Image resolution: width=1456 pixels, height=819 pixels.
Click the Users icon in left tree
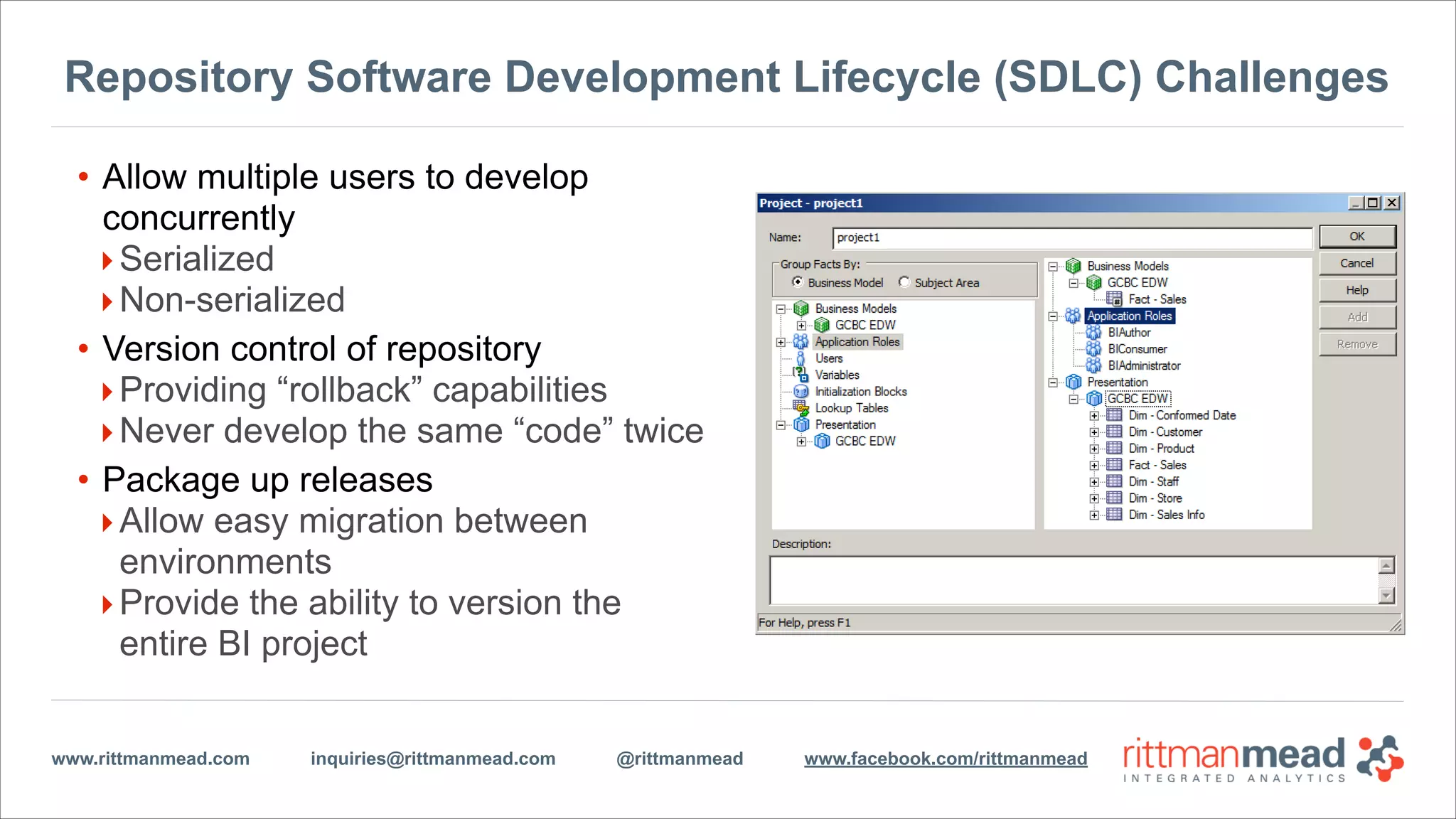point(801,358)
